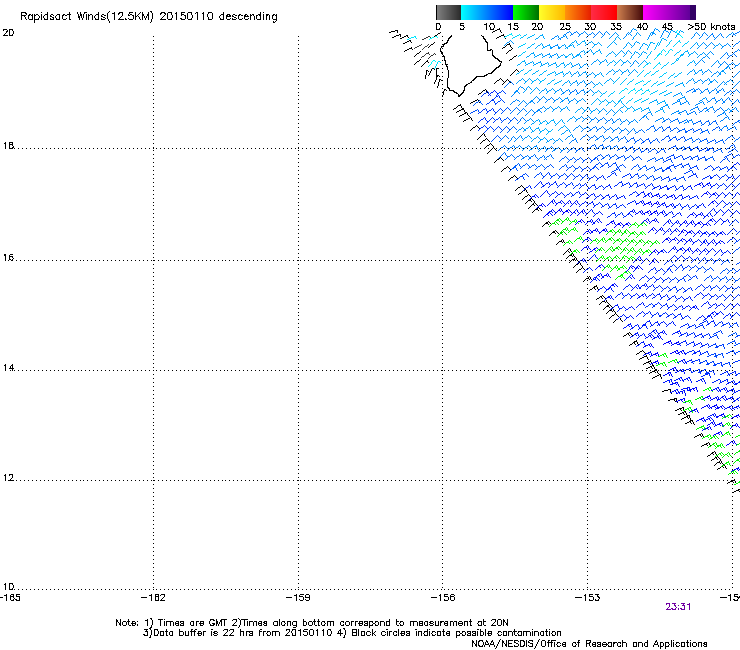Click the purple 23:31 time stamp

[x=678, y=607]
